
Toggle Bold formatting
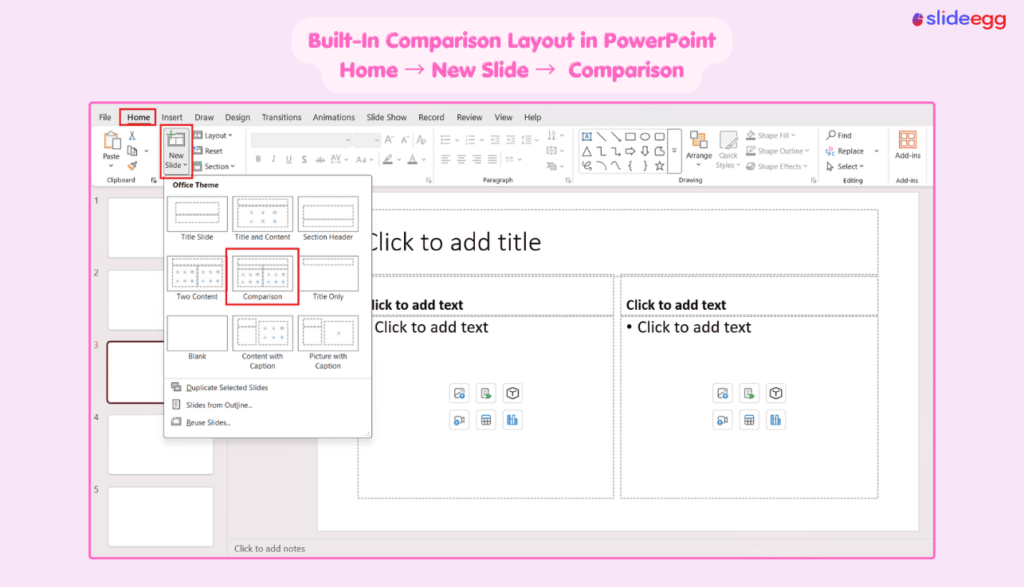tap(258, 159)
